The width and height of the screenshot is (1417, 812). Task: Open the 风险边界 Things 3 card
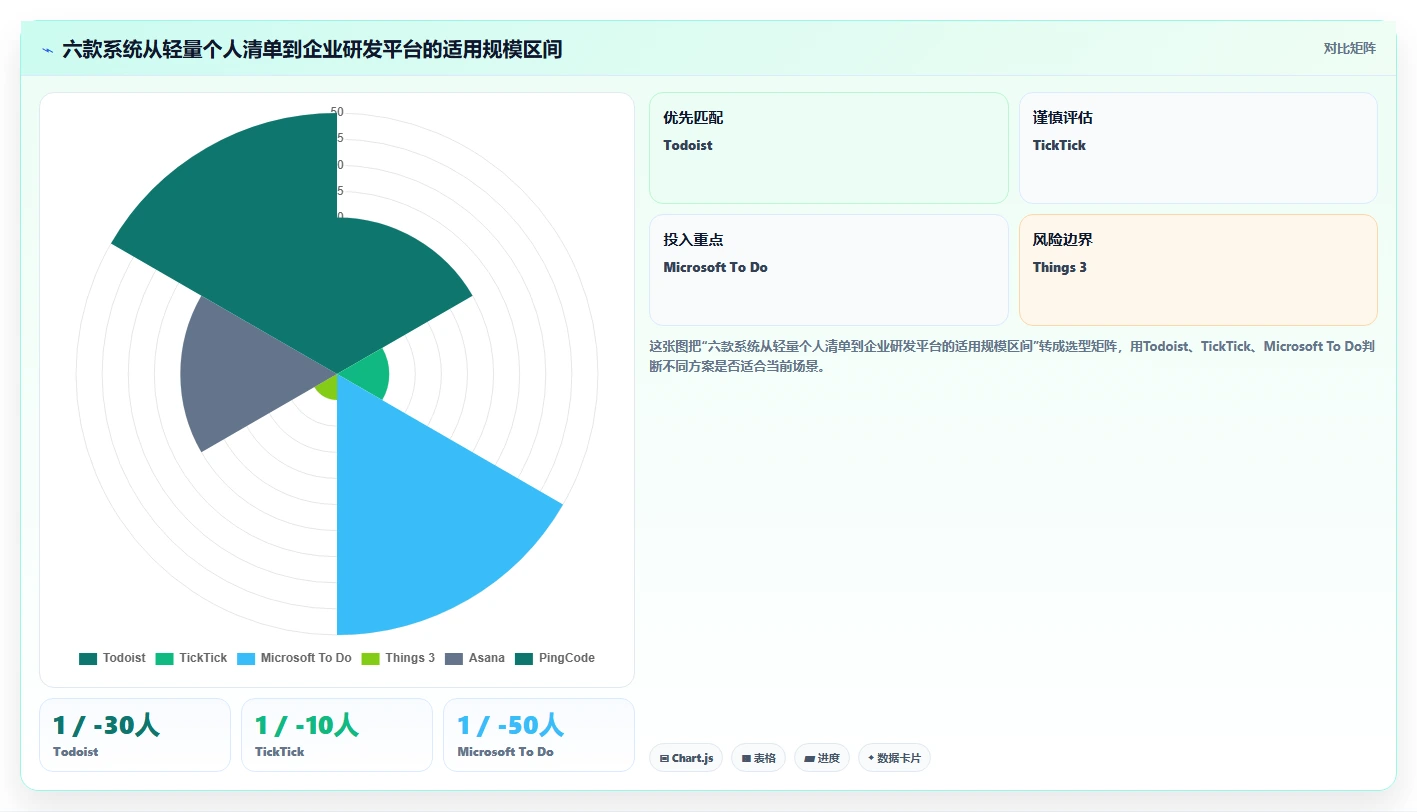point(1198,270)
